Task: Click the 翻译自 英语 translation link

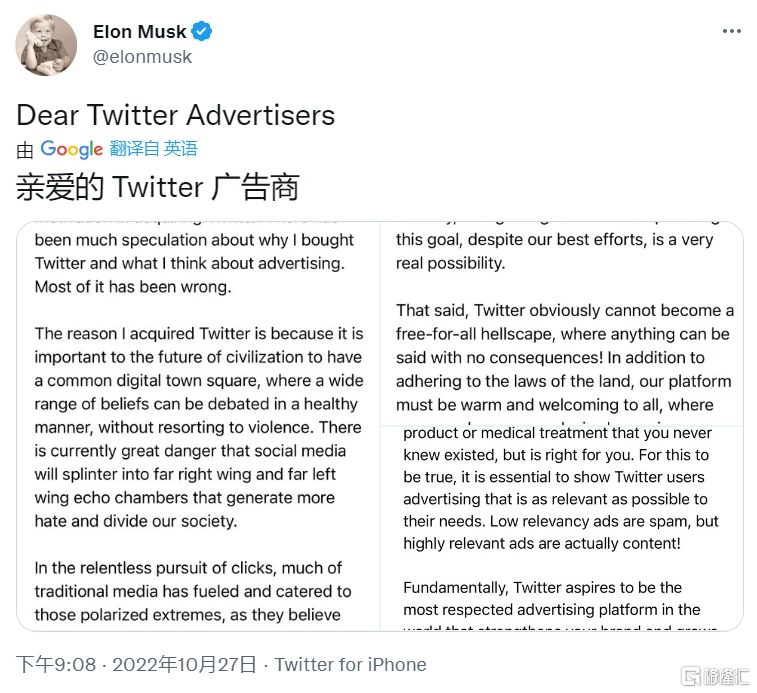Action: click(154, 149)
